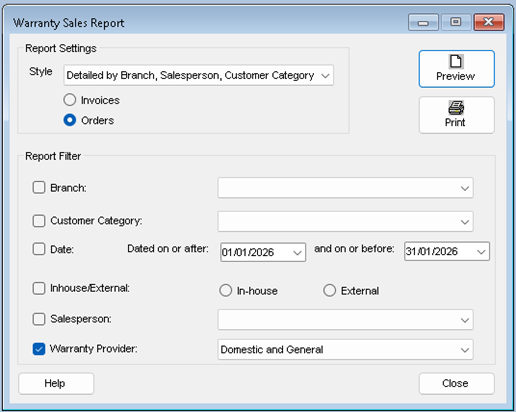
Task: Click the Print button
Action: click(456, 115)
